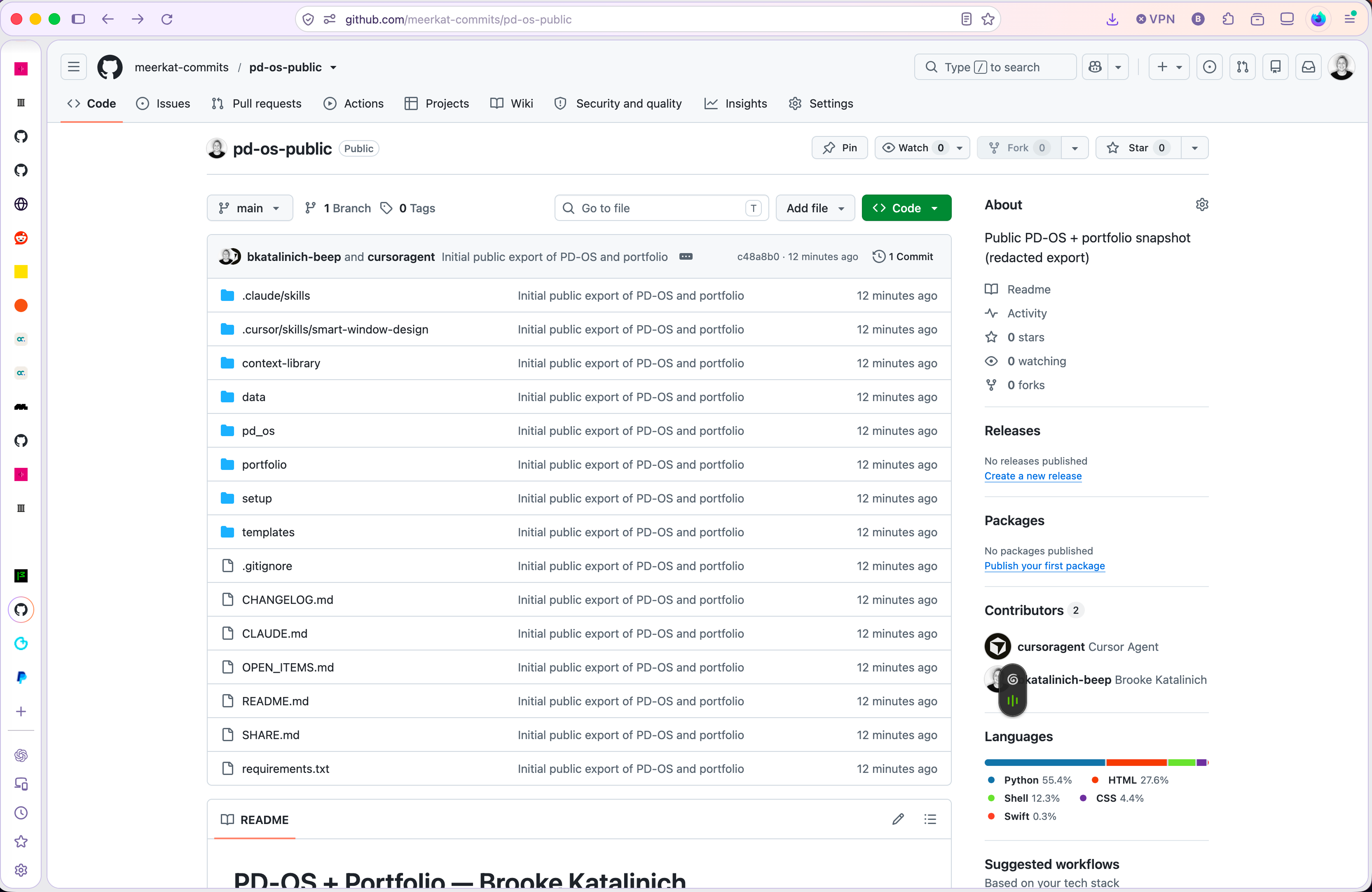Switch to the Actions tab

pyautogui.click(x=354, y=104)
